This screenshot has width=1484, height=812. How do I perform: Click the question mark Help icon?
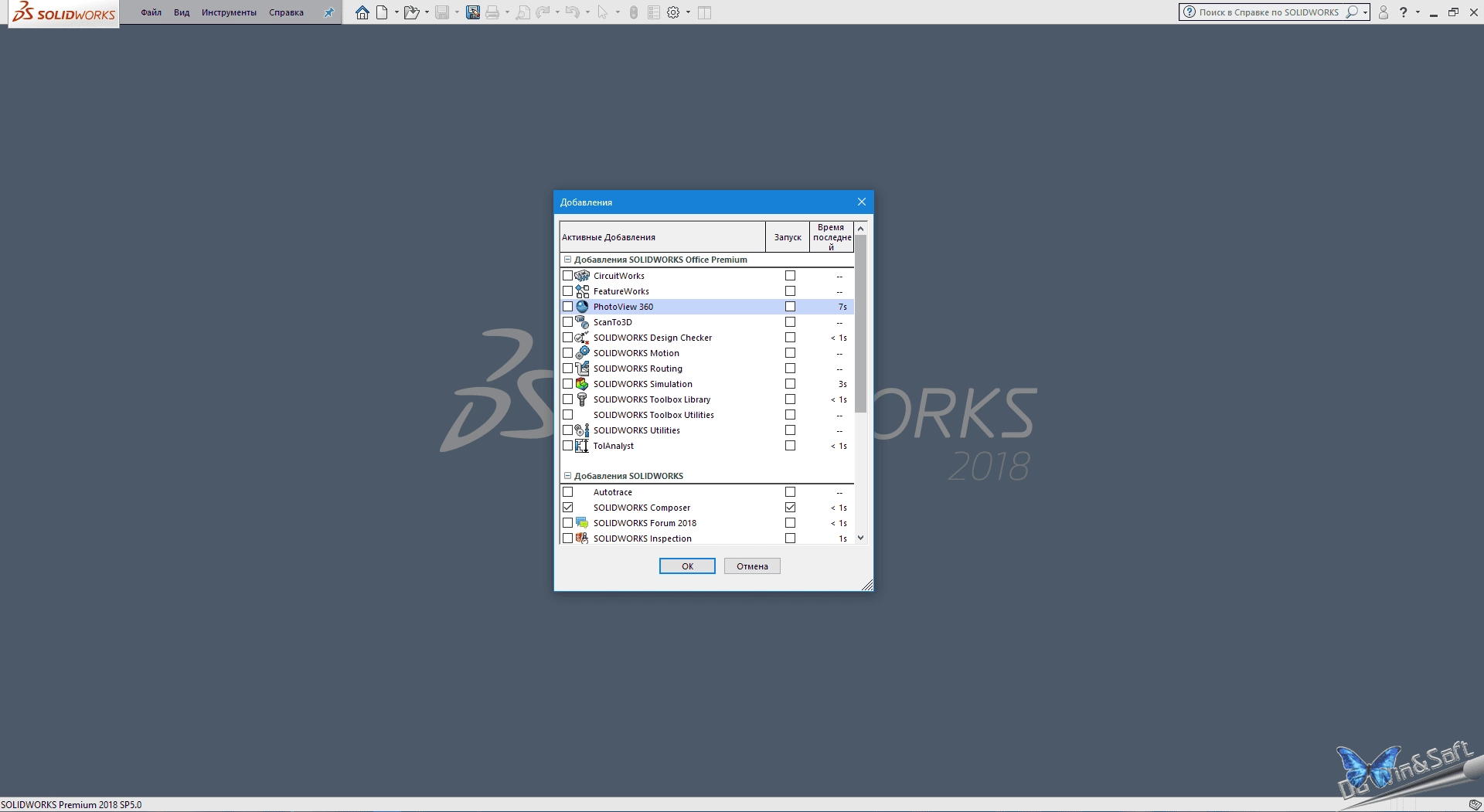(1404, 12)
